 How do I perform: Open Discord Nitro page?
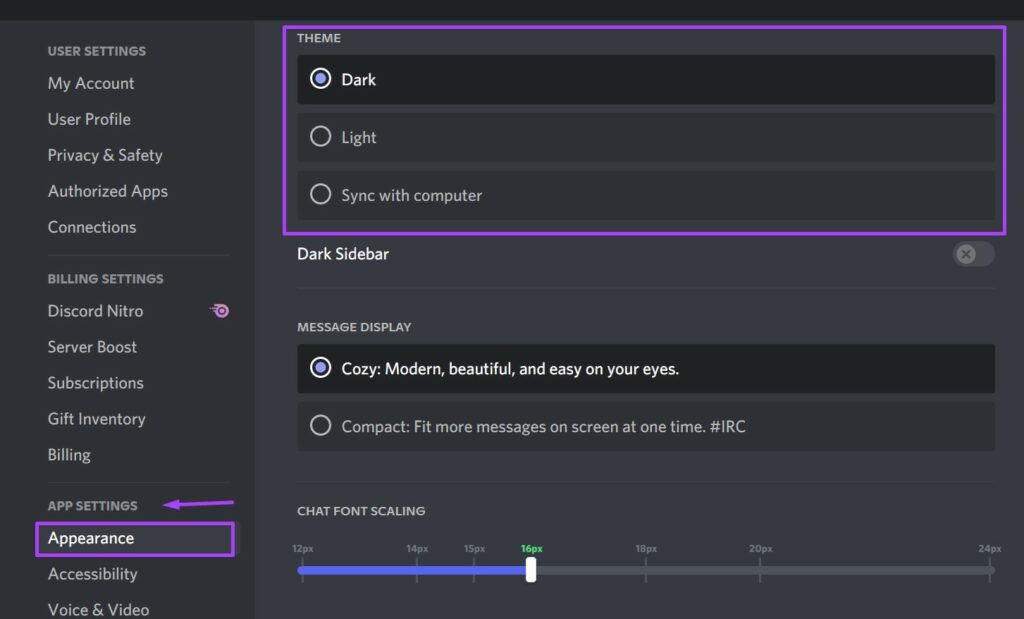[95, 311]
